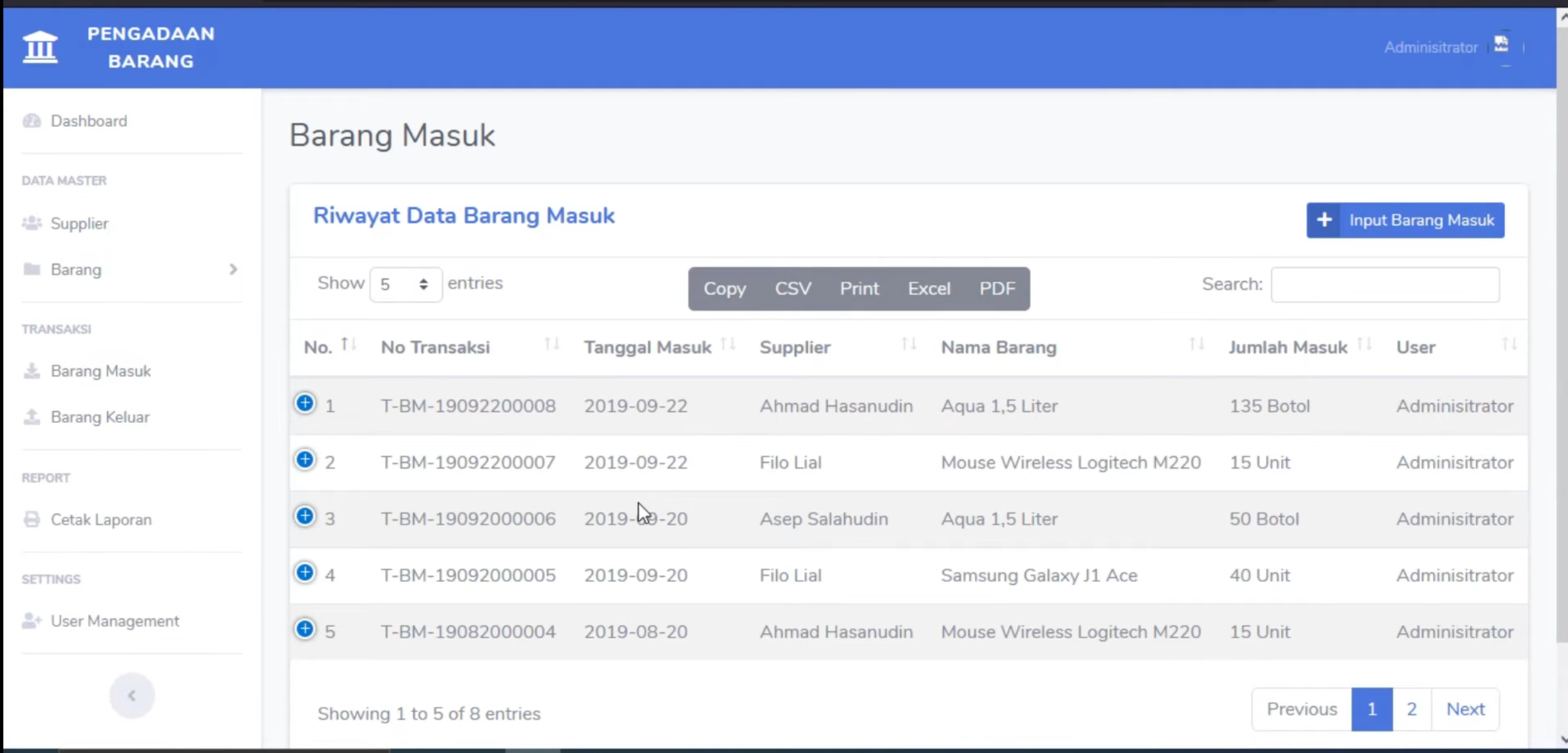Viewport: 1568px width, 753px height.
Task: Export table to Excel
Action: tap(929, 288)
